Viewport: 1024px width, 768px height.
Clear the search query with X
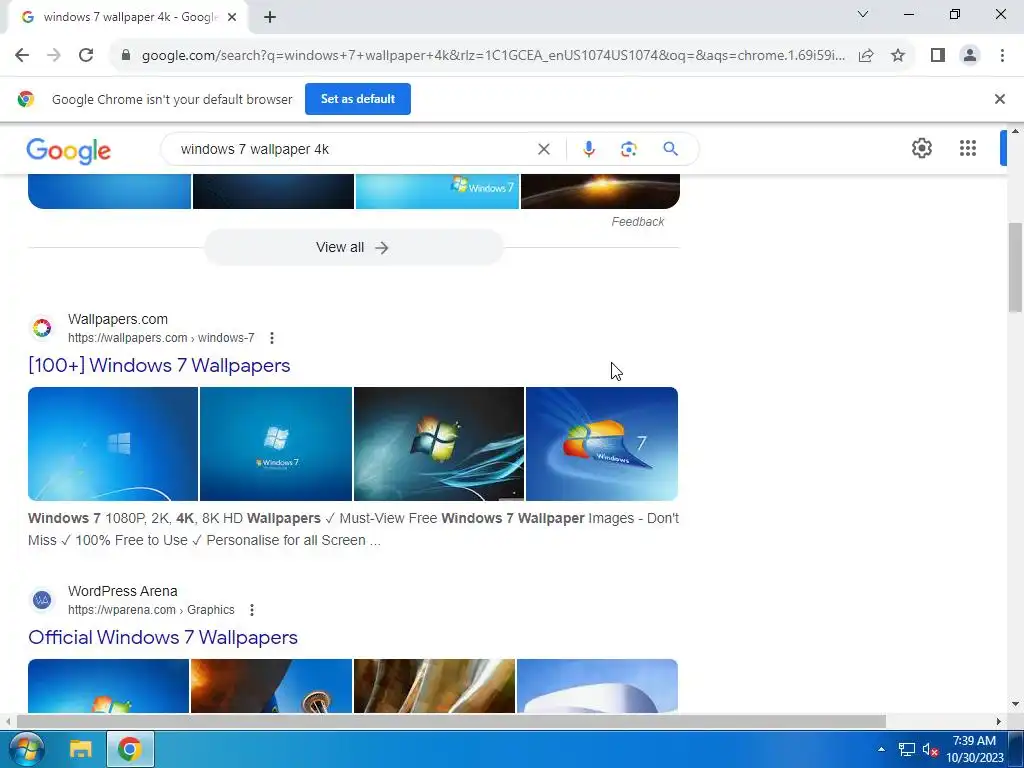543,150
